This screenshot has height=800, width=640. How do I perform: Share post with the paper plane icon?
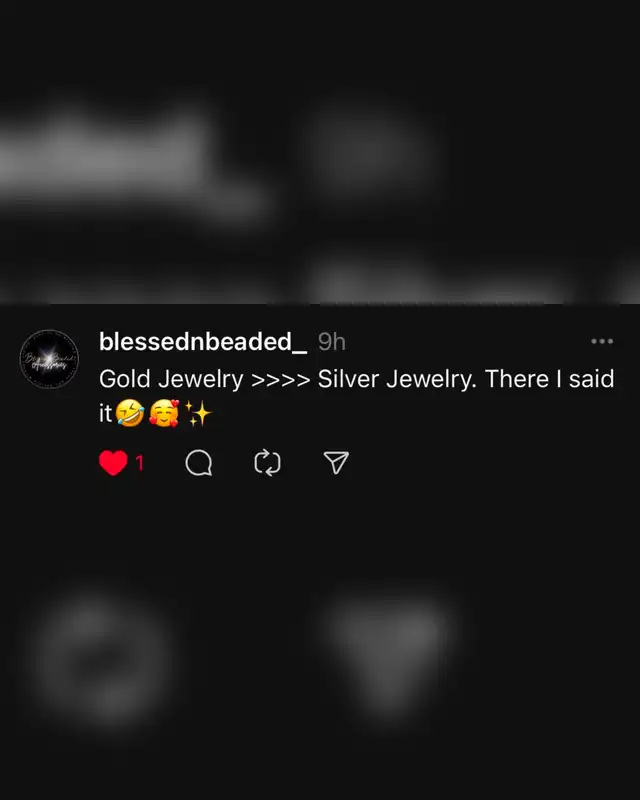tap(336, 462)
